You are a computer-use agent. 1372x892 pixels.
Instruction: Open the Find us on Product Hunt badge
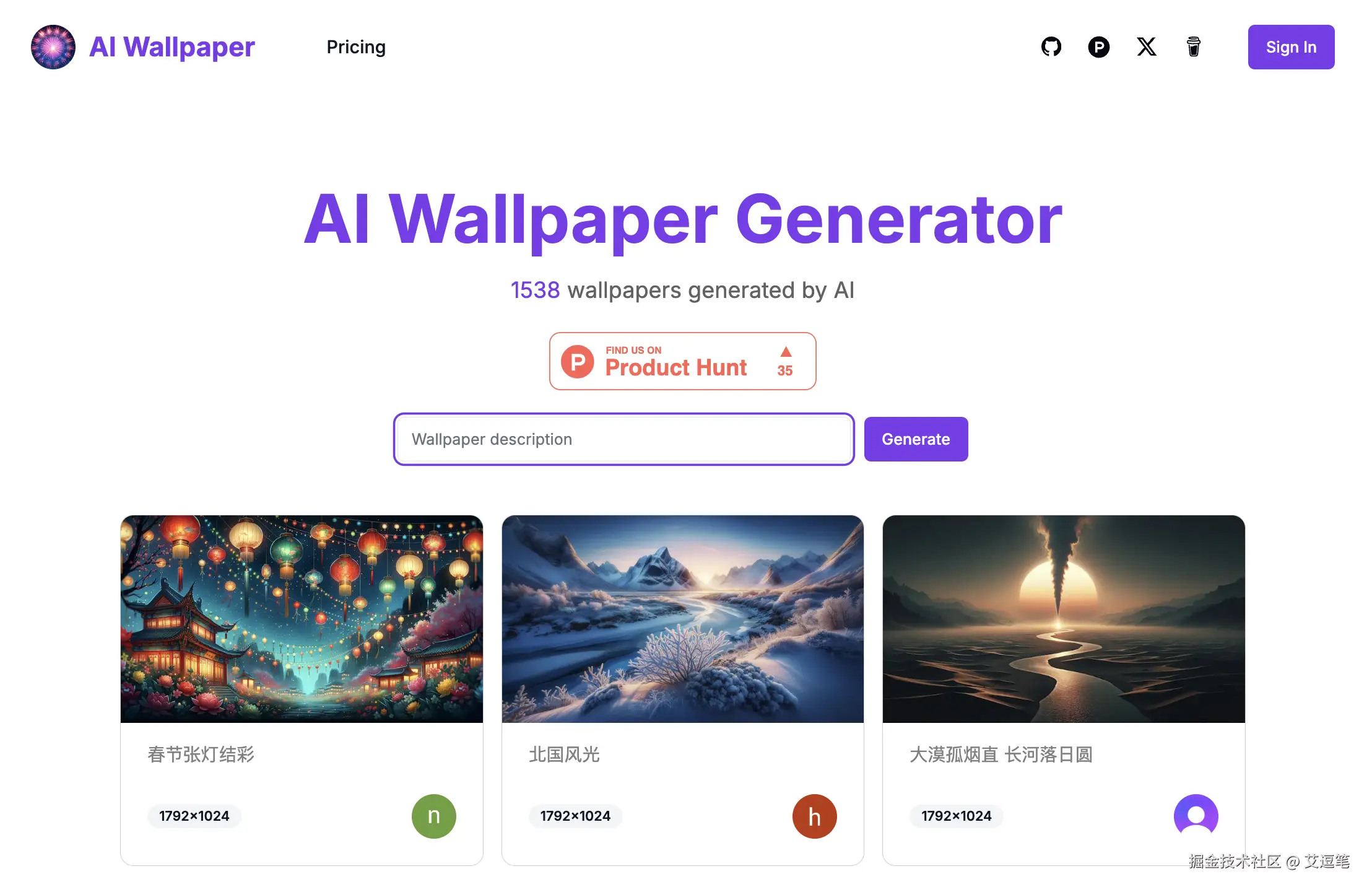point(683,361)
